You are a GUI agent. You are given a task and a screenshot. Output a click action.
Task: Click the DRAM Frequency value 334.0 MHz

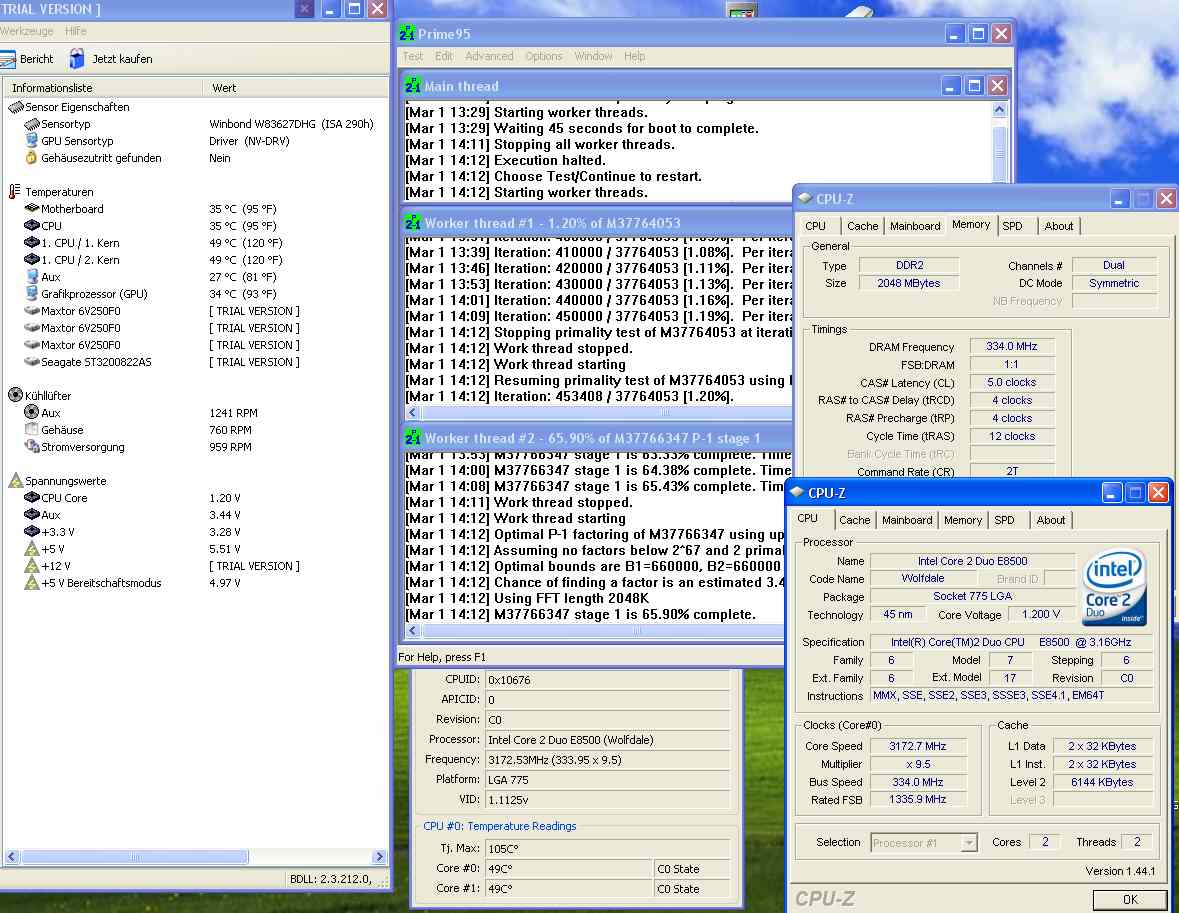pyautogui.click(x=1011, y=346)
